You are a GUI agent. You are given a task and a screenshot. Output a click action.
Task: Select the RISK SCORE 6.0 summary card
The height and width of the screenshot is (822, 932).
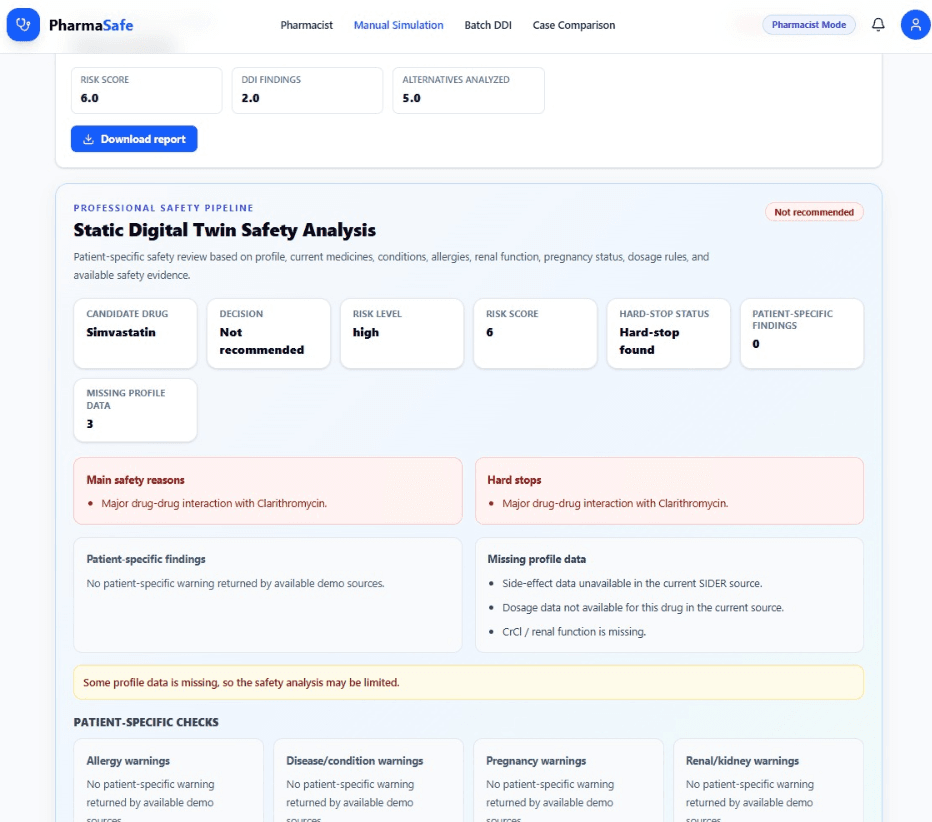[x=146, y=90]
